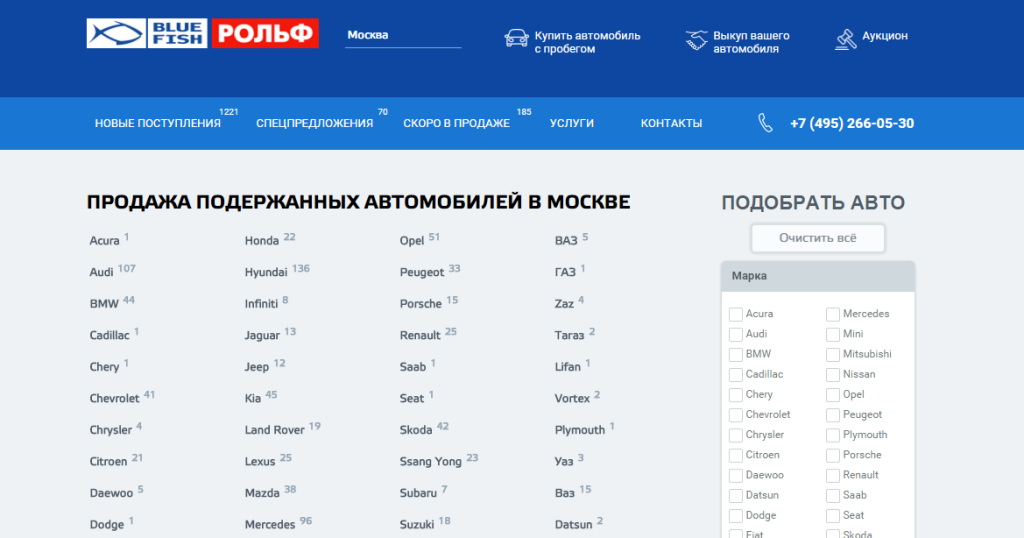This screenshot has height=538, width=1024.
Task: Check the Dodge filter checkbox
Action: point(735,516)
